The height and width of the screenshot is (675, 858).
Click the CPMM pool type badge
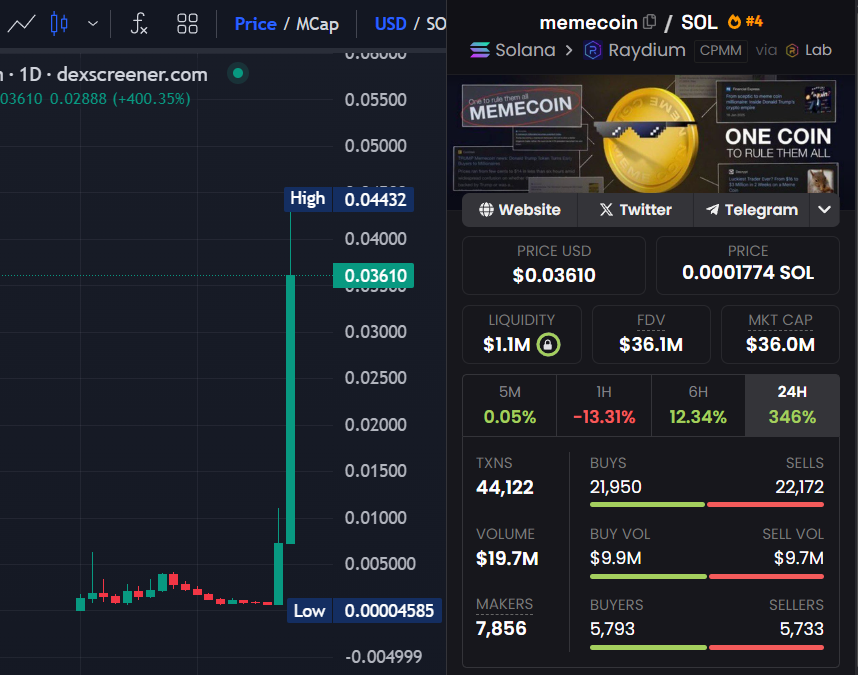721,50
